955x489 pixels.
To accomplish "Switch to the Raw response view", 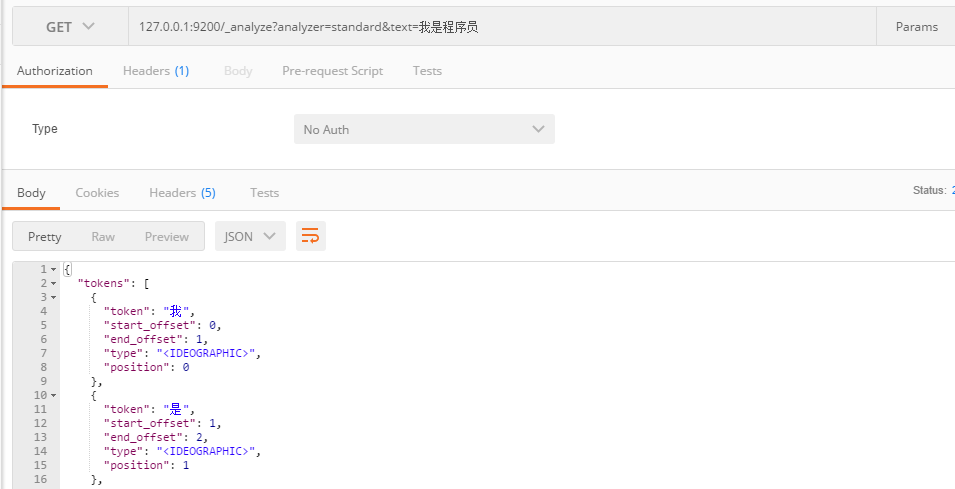I will (103, 236).
